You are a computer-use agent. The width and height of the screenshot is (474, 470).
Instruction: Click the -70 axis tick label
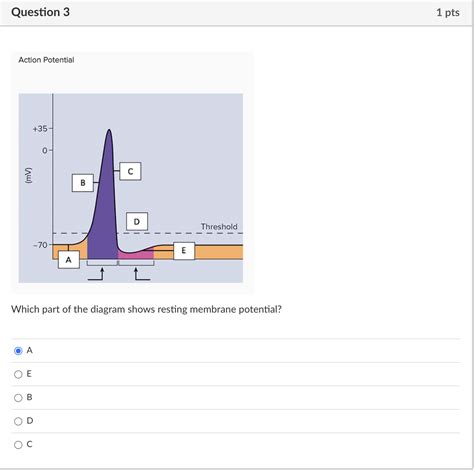(x=41, y=245)
